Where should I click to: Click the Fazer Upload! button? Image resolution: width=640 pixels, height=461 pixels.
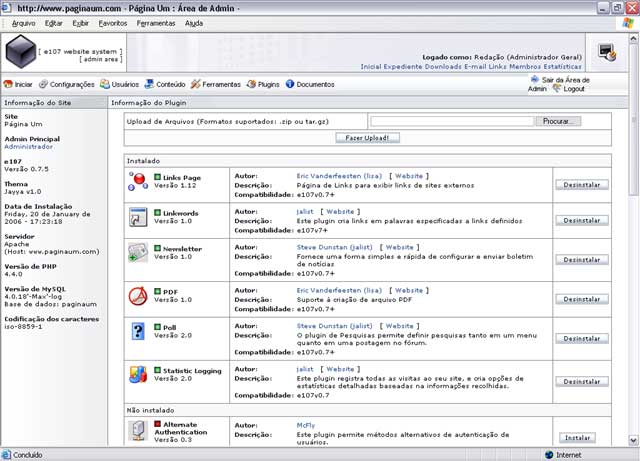click(x=367, y=138)
